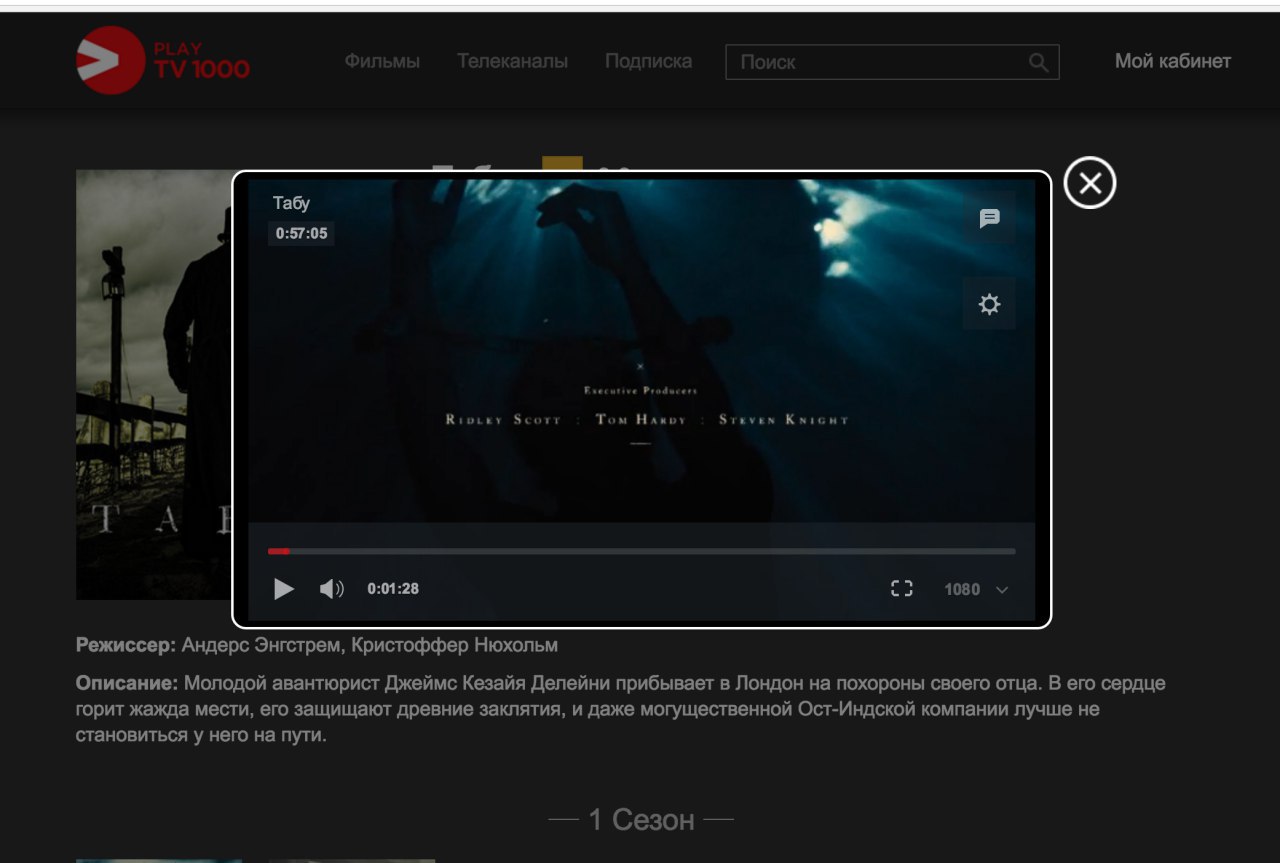Open Мой кабинет account link
Screen dimensions: 1280x863
[1173, 61]
